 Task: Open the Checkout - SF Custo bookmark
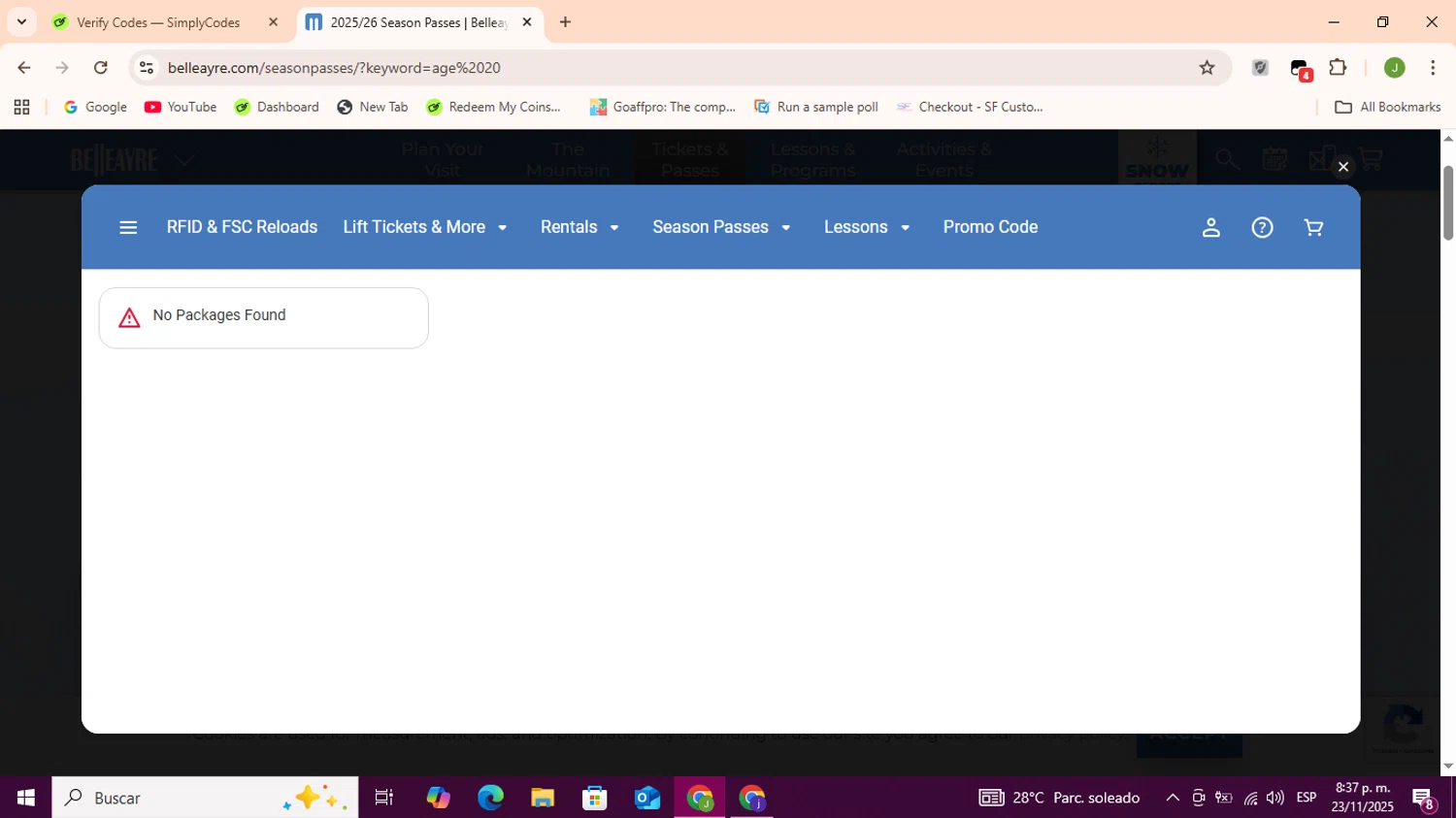[x=970, y=107]
